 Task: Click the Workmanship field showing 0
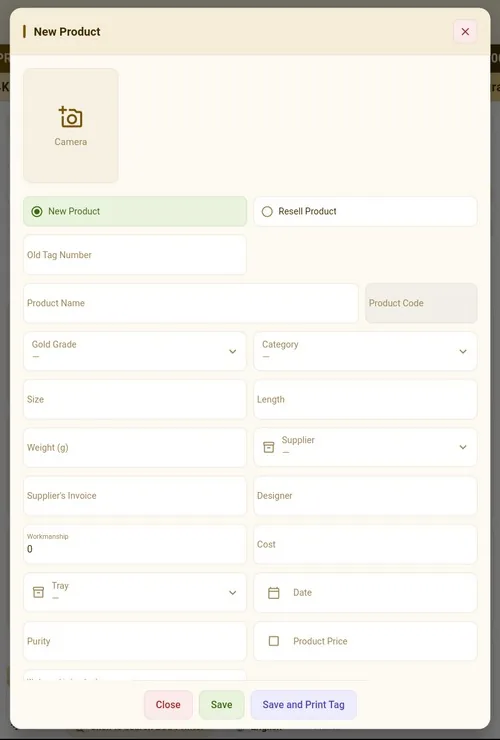tap(135, 544)
